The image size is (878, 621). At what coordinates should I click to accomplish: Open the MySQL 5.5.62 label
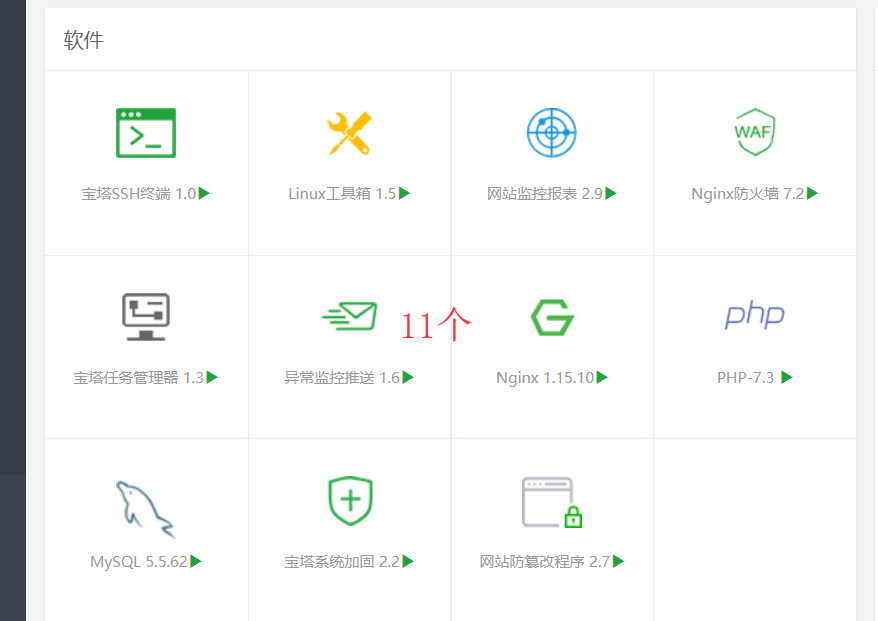click(139, 562)
